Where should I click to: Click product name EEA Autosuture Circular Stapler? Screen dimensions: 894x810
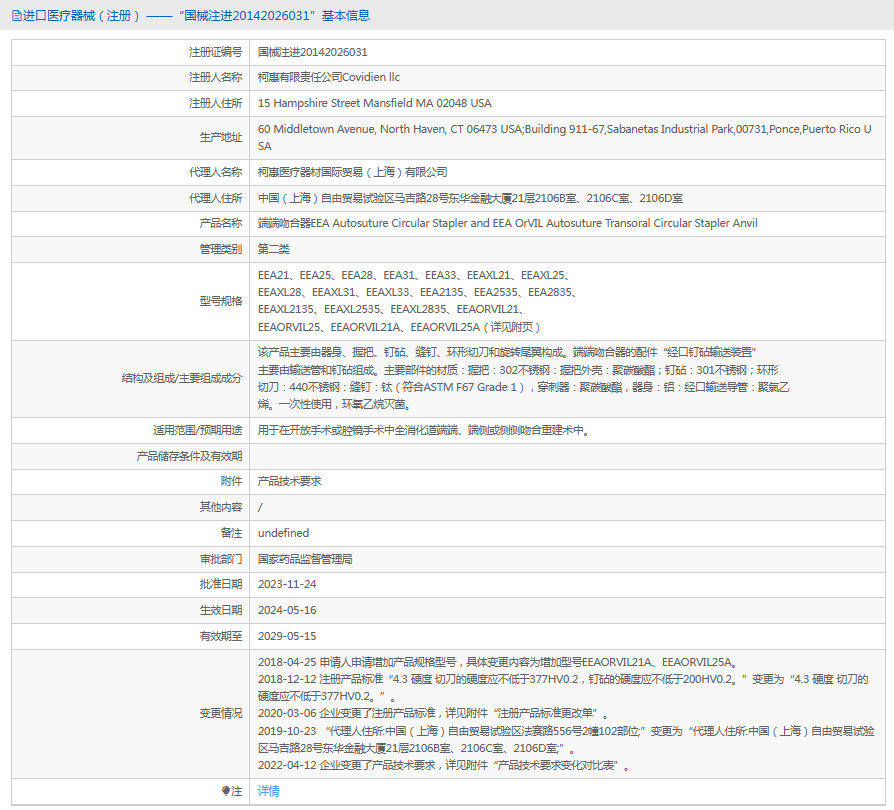click(x=507, y=223)
